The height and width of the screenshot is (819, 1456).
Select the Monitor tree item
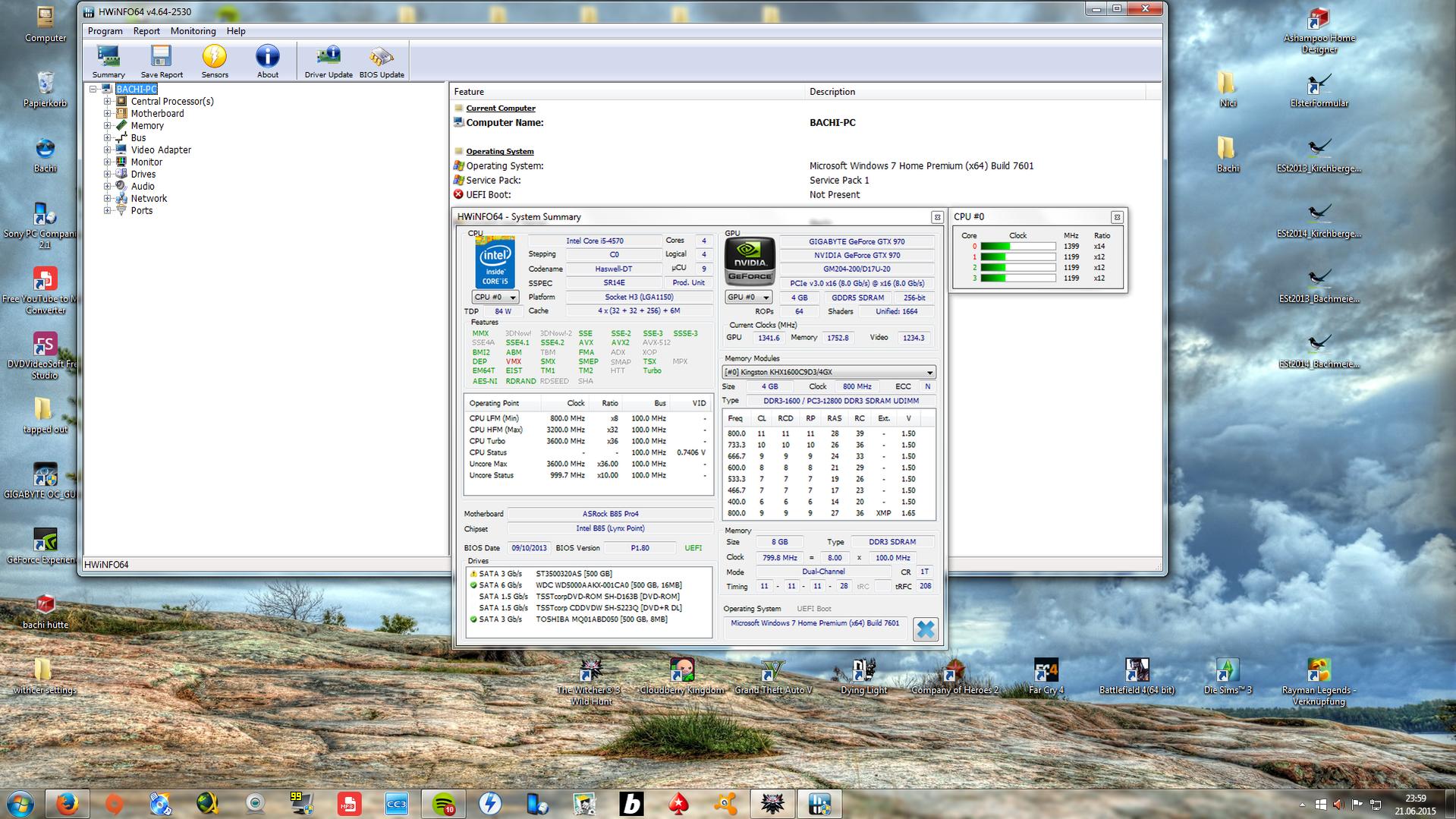[146, 162]
